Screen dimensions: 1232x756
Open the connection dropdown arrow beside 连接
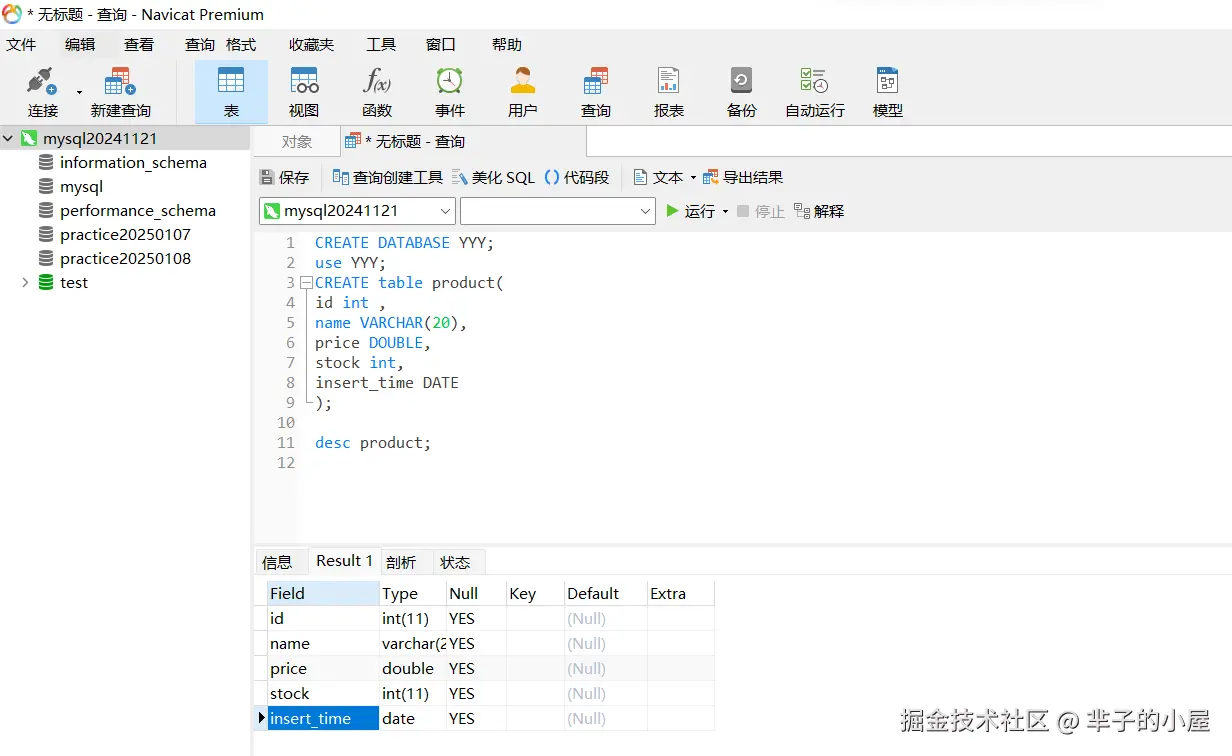click(80, 93)
